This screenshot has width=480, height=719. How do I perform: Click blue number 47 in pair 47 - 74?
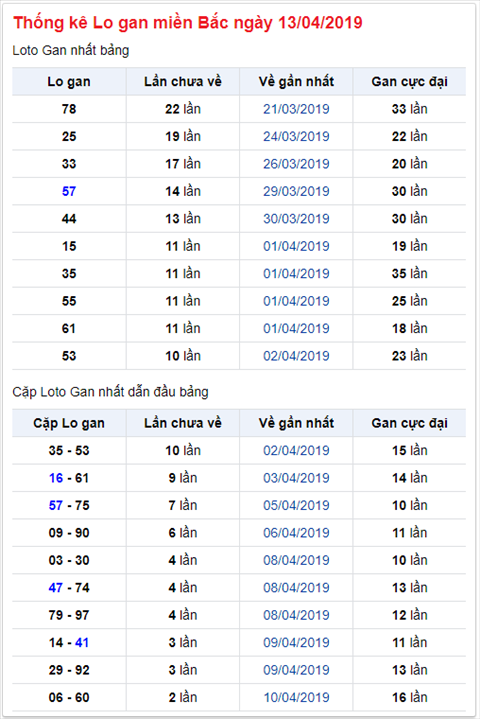pos(56,588)
